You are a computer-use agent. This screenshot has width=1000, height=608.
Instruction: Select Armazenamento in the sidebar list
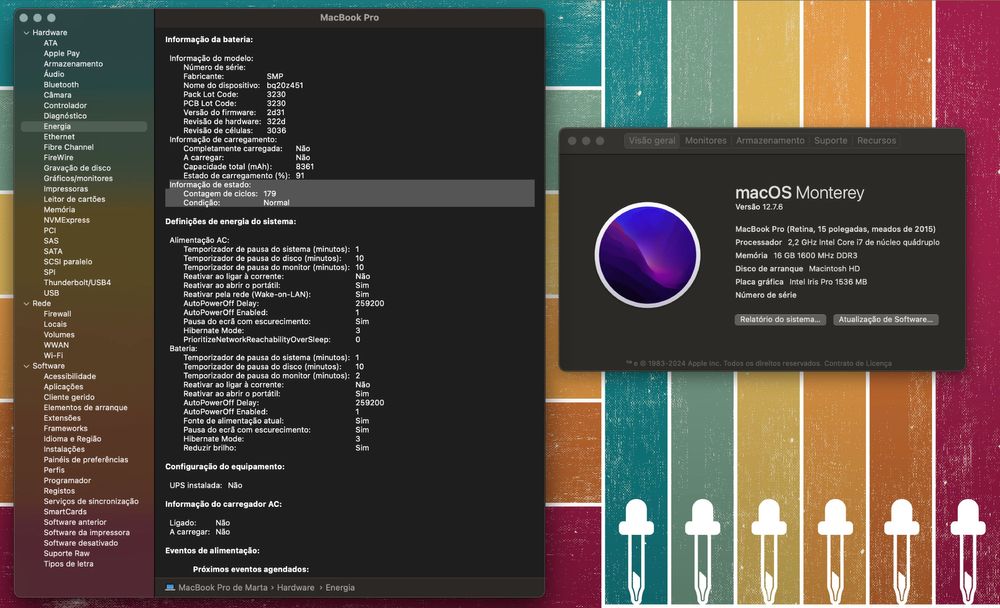click(73, 64)
